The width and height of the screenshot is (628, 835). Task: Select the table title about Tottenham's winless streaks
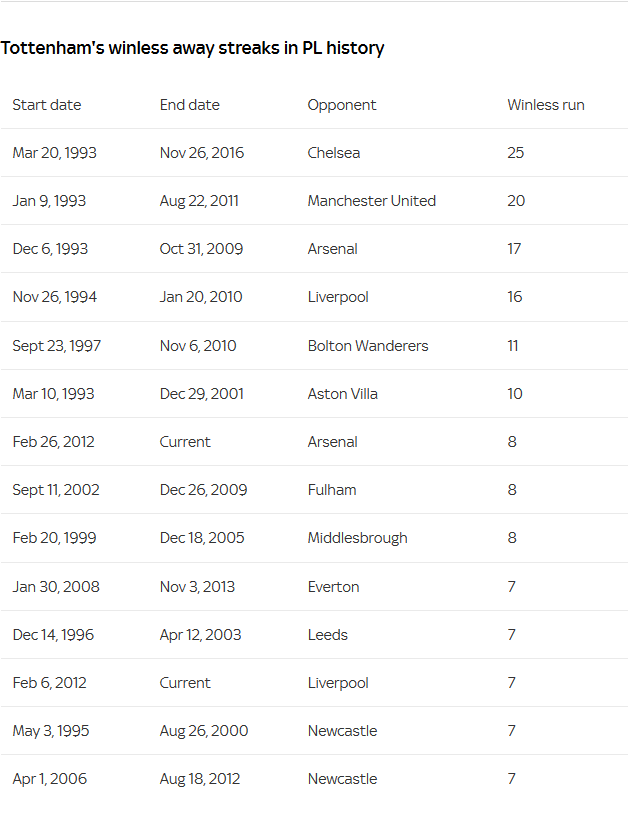[x=193, y=48]
